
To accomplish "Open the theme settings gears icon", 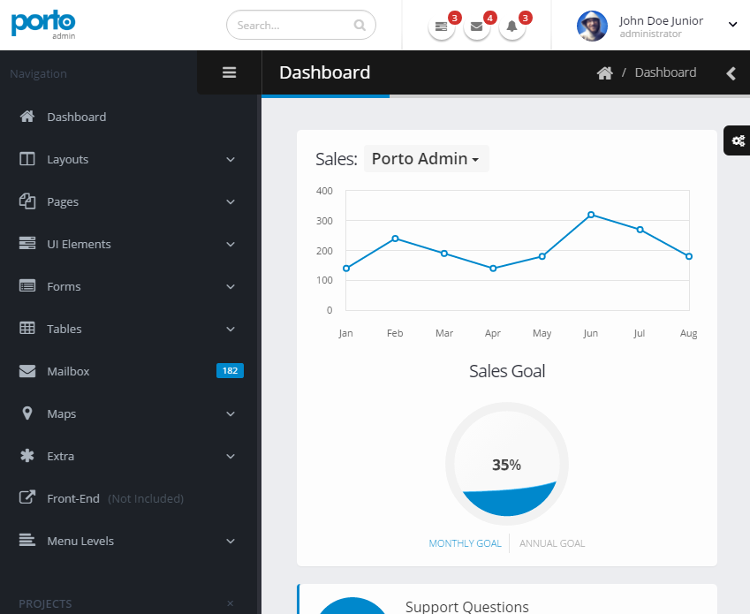I will pyautogui.click(x=738, y=141).
